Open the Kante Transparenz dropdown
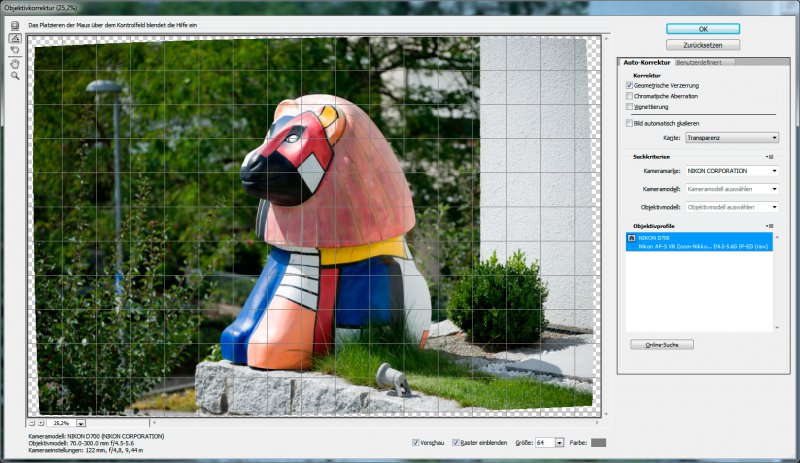 pos(732,138)
